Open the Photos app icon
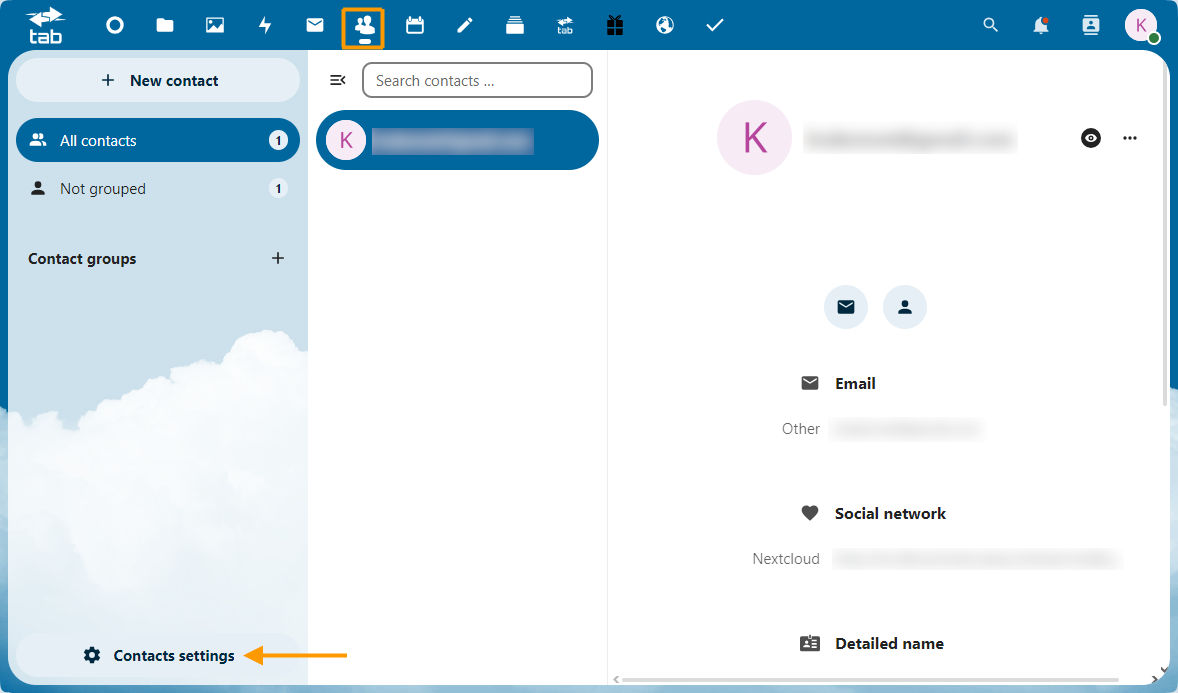This screenshot has height=693, width=1178. click(215, 26)
